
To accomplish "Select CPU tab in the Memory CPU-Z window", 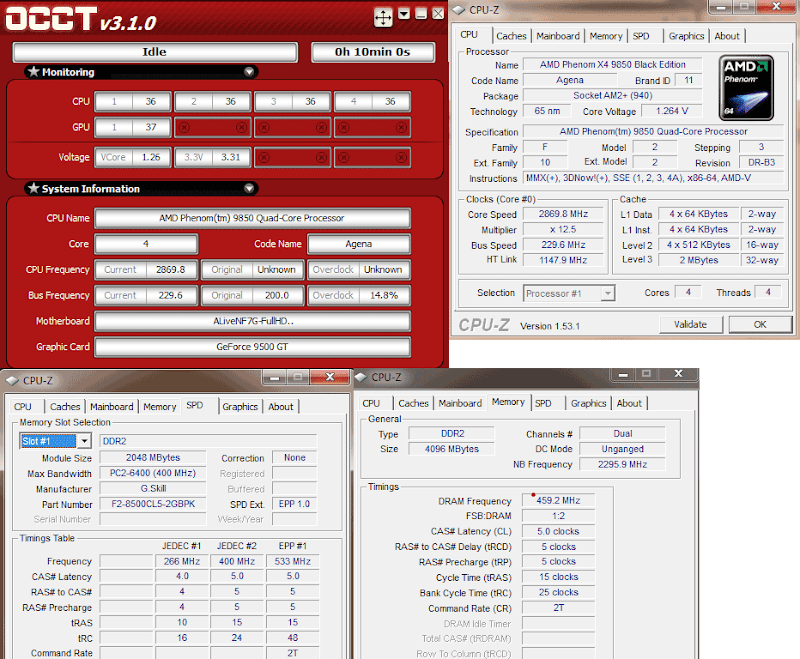I will click(x=371, y=403).
